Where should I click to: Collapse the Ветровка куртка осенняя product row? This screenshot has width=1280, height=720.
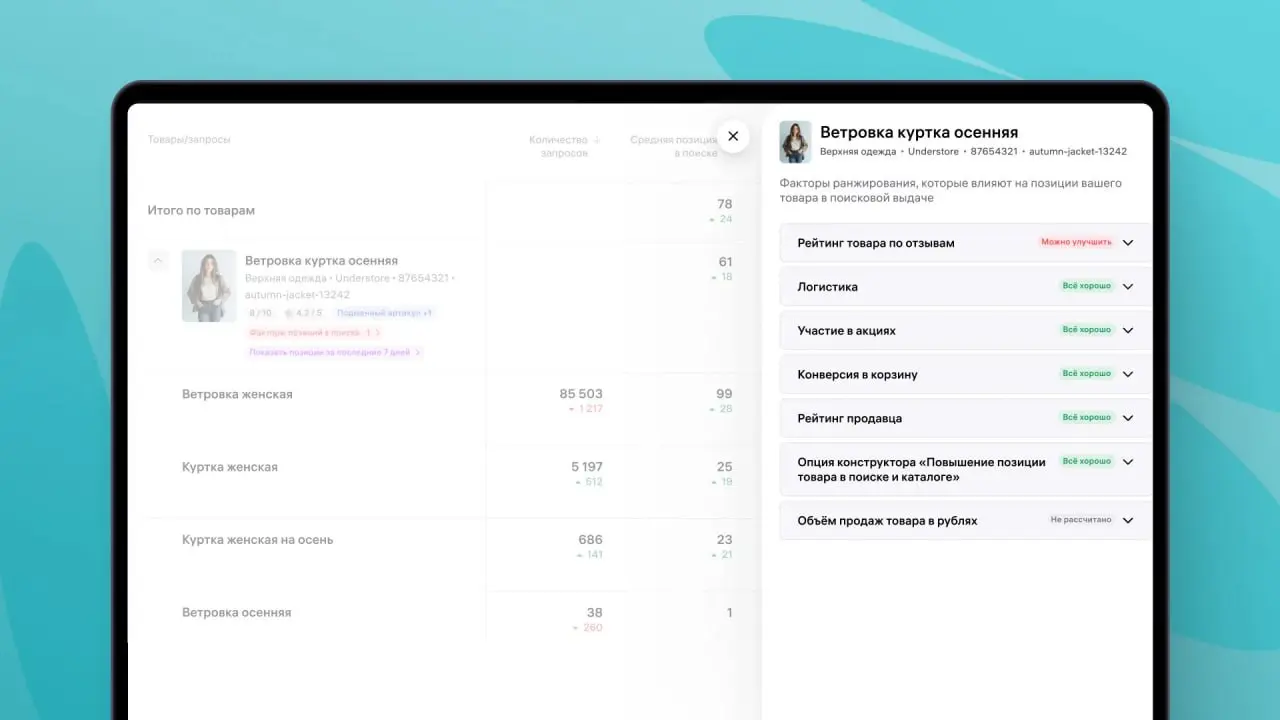(x=158, y=261)
